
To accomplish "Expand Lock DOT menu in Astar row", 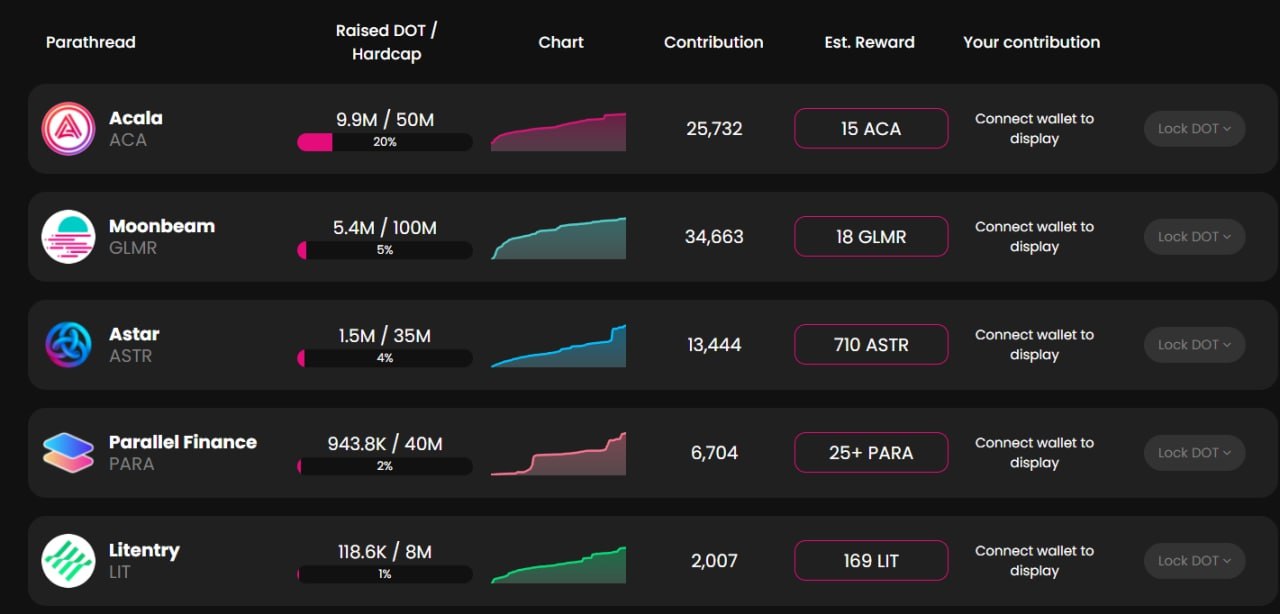I will 1195,345.
